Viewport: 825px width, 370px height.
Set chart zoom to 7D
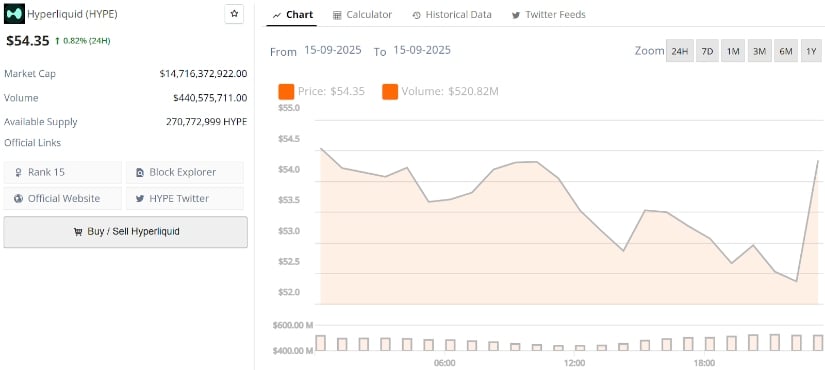click(708, 51)
